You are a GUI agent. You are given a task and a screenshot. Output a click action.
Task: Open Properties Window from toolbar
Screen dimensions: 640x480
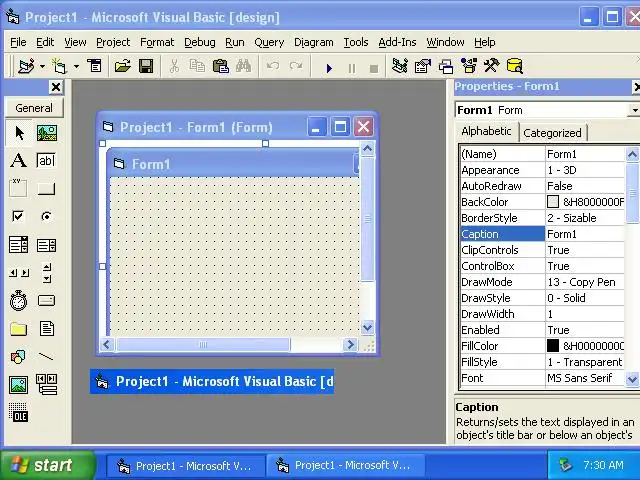point(422,66)
